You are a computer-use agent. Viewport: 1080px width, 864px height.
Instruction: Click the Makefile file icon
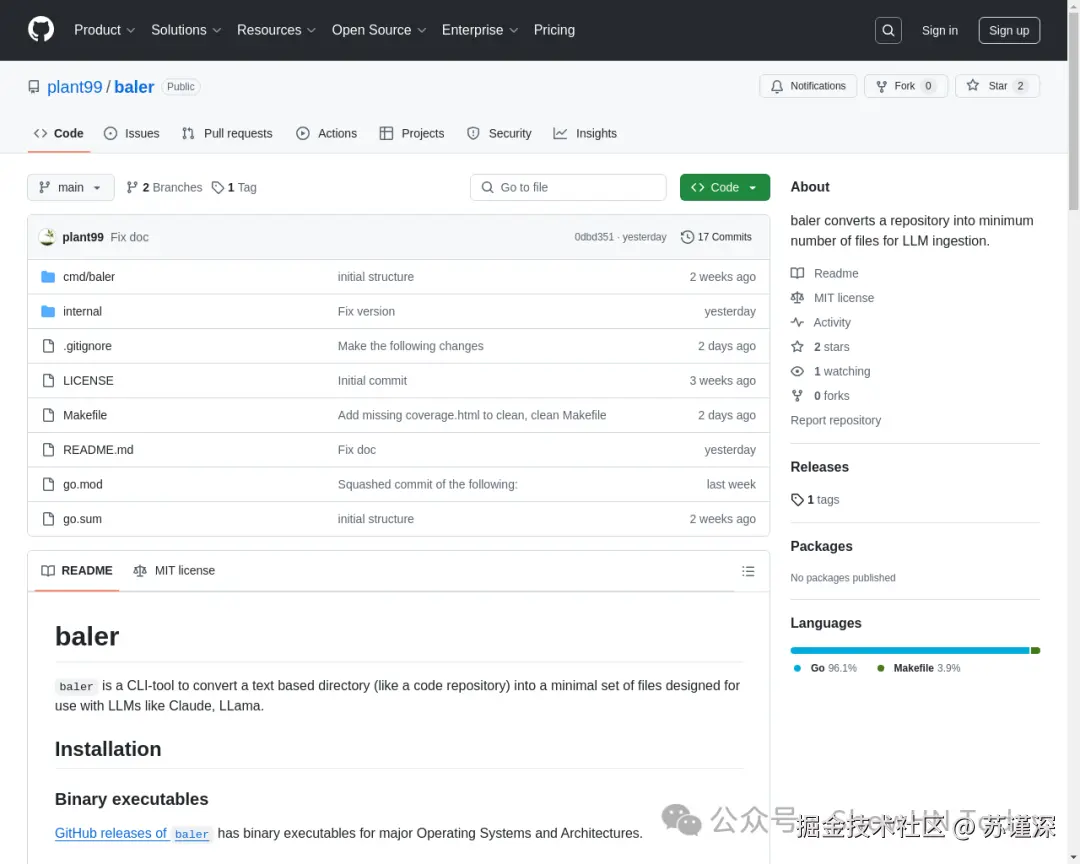click(48, 415)
